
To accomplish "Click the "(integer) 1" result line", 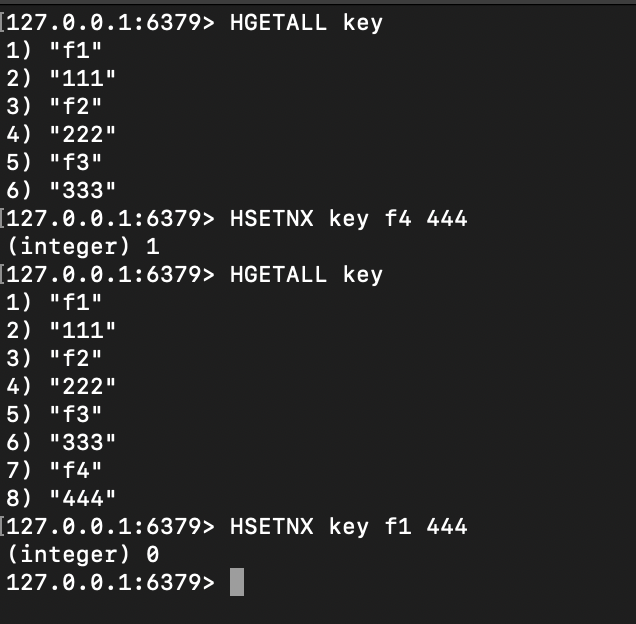I will click(83, 247).
